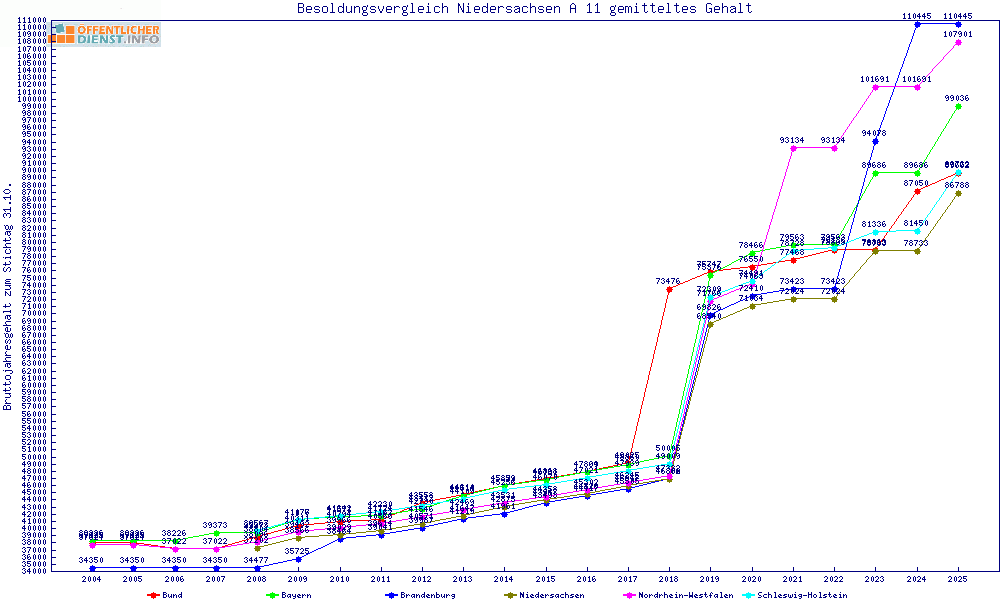Click the Nordrhein-Westfalen 2023 point at 101691

876,87
